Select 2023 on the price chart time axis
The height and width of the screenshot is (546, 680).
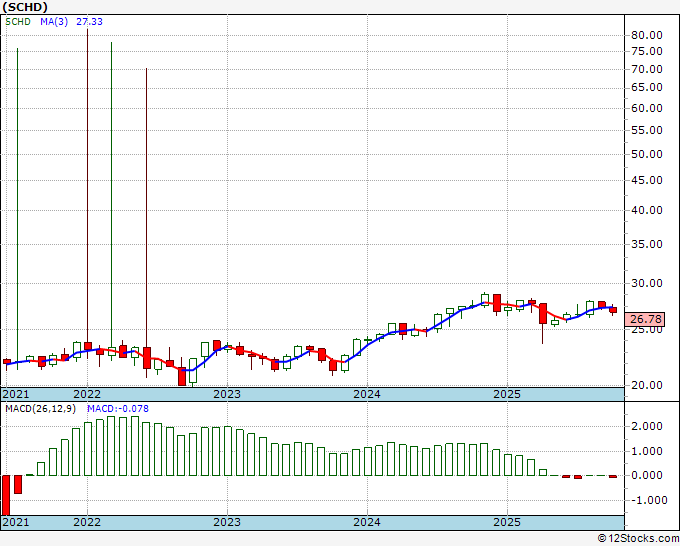click(x=227, y=394)
